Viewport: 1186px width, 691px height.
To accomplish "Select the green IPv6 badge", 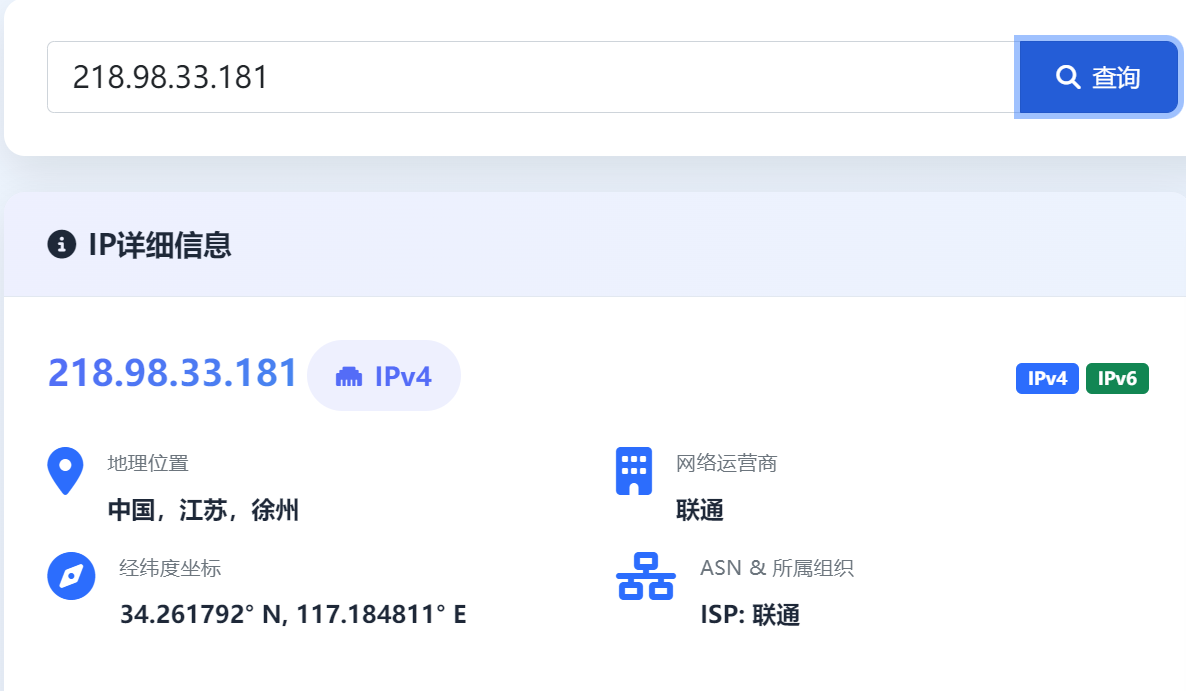I will coord(1117,378).
